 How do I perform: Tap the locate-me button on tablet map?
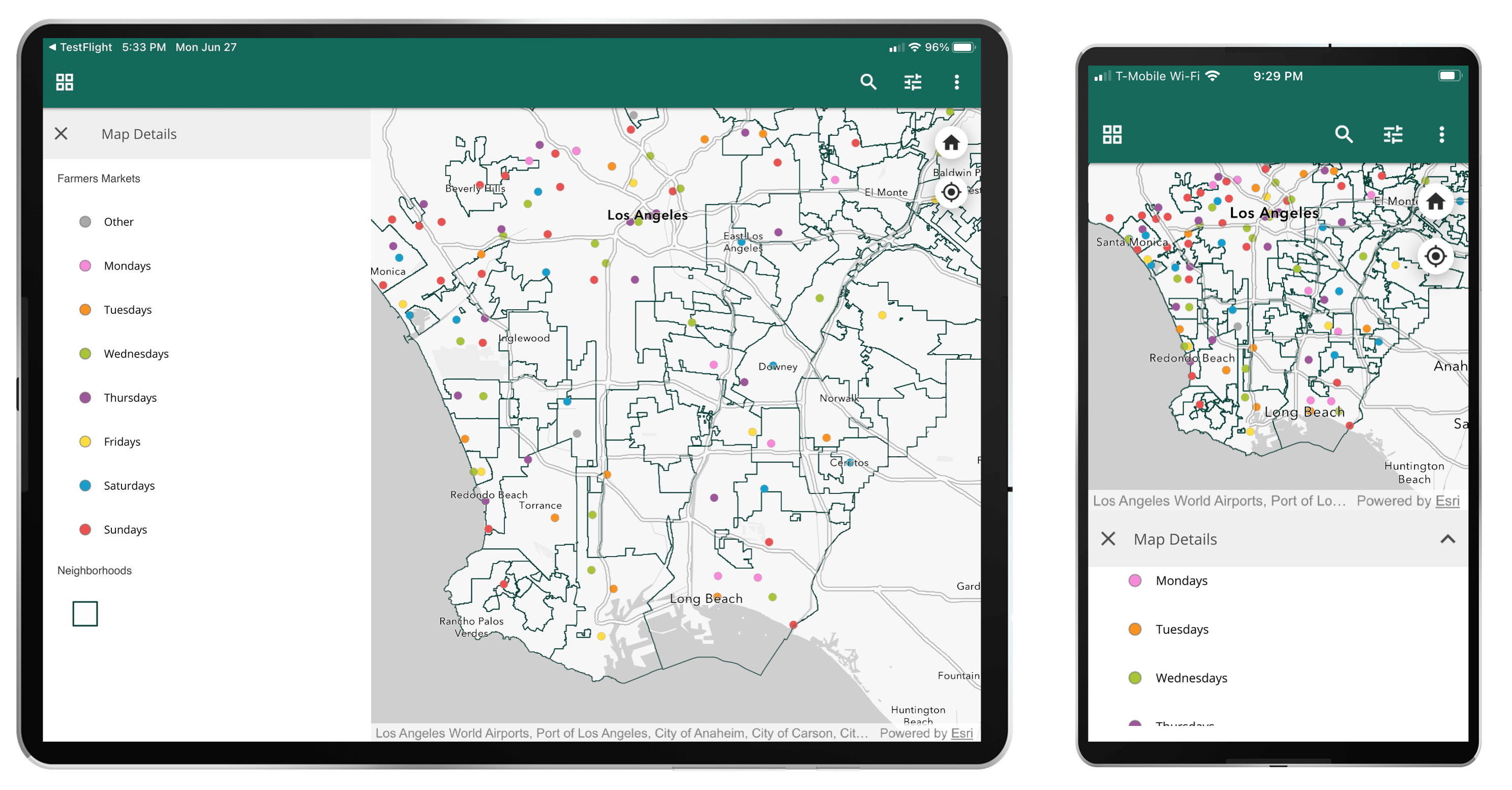(951, 192)
